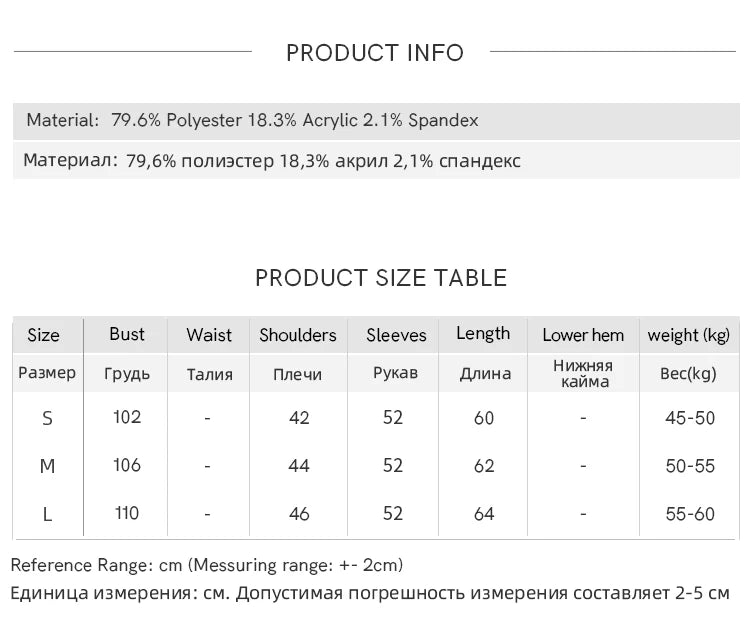Click the Нижняя кайма header cell
The image size is (750, 630).
point(584,373)
